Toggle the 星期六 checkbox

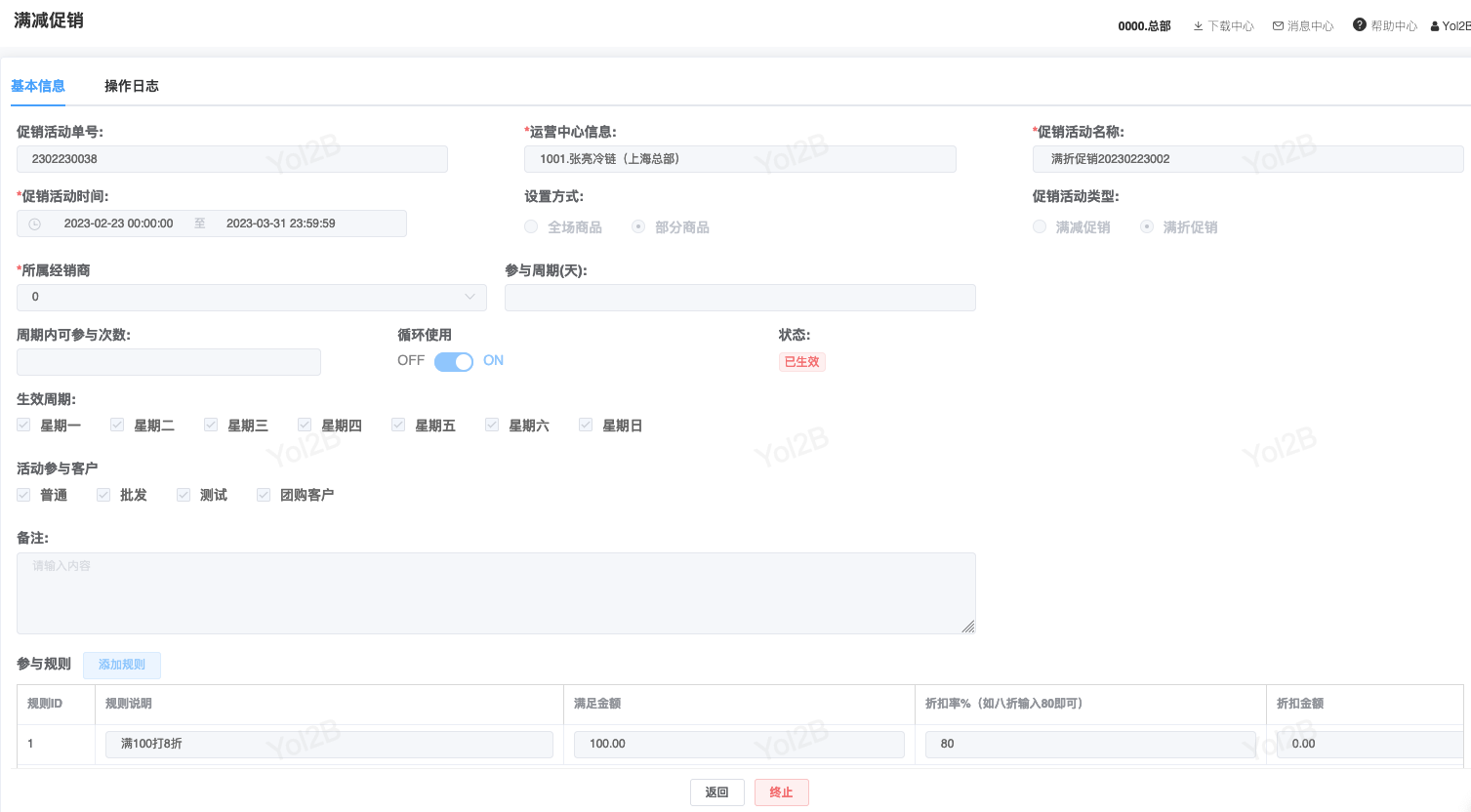[x=492, y=425]
